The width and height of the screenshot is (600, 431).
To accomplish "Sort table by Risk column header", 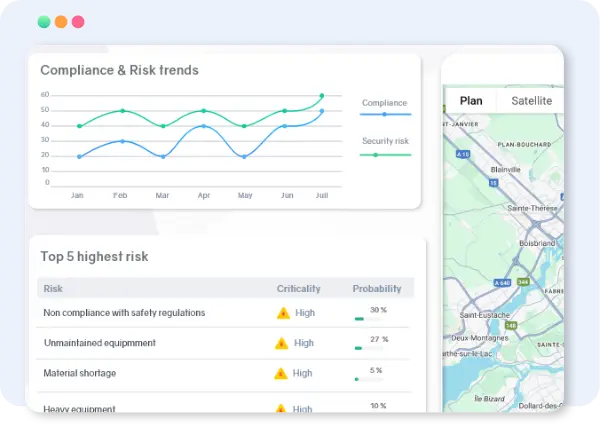I will click(x=53, y=289).
